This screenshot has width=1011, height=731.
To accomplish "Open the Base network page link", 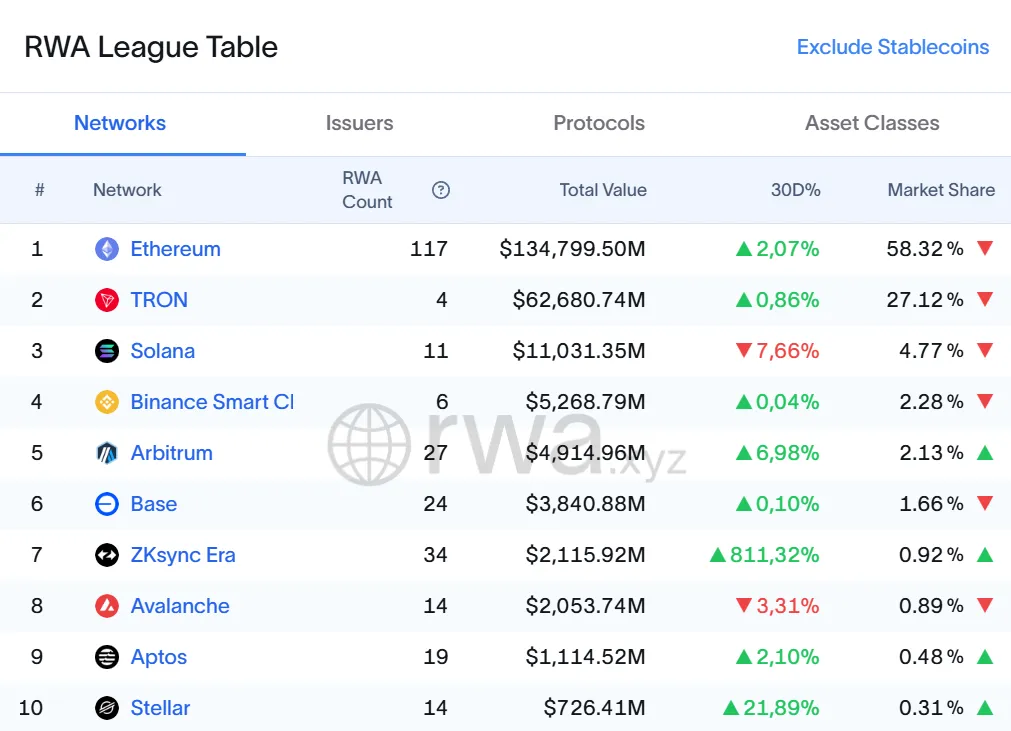I will 153,504.
